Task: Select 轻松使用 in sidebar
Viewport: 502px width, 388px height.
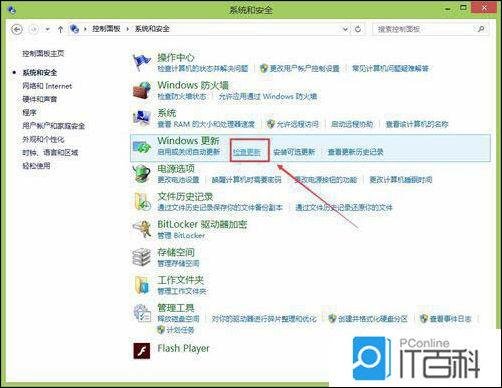Action: point(36,166)
